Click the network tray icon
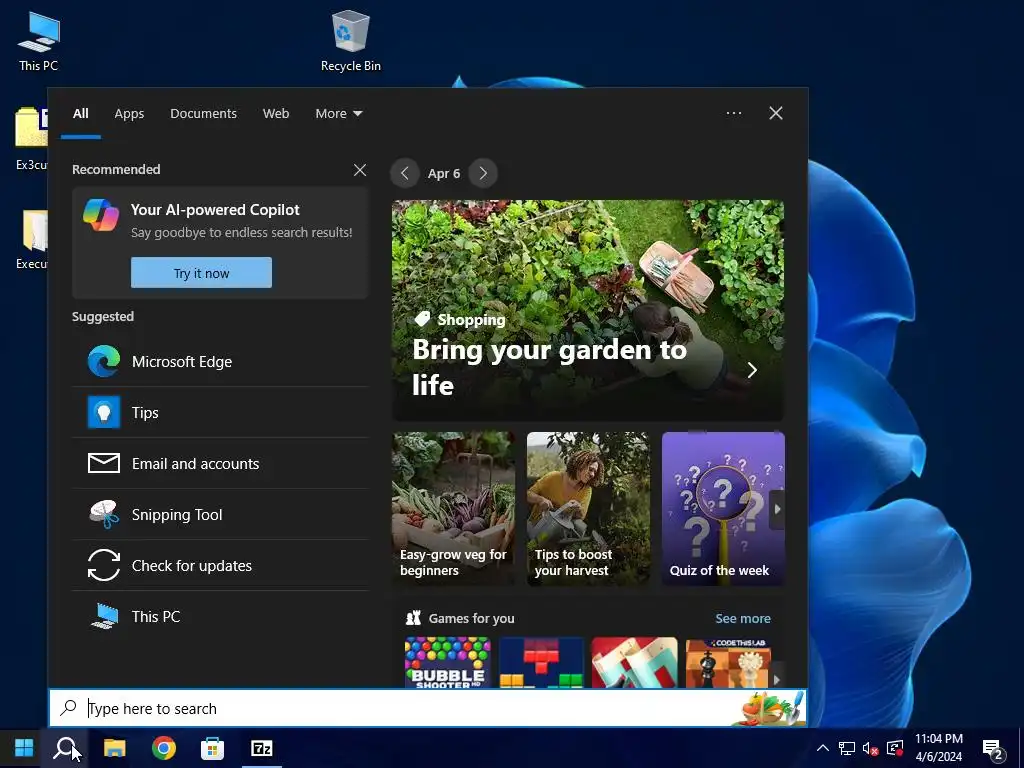The height and width of the screenshot is (768, 1024). pyautogui.click(x=847, y=748)
